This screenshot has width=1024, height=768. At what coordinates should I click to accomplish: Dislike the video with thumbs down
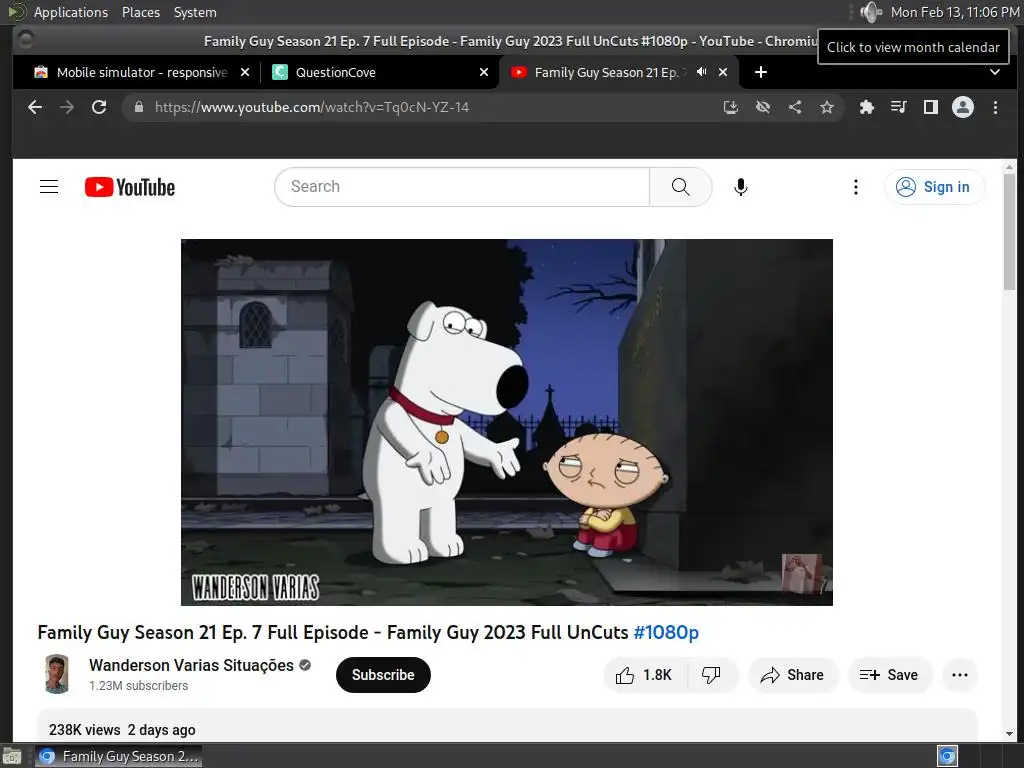[x=711, y=675]
